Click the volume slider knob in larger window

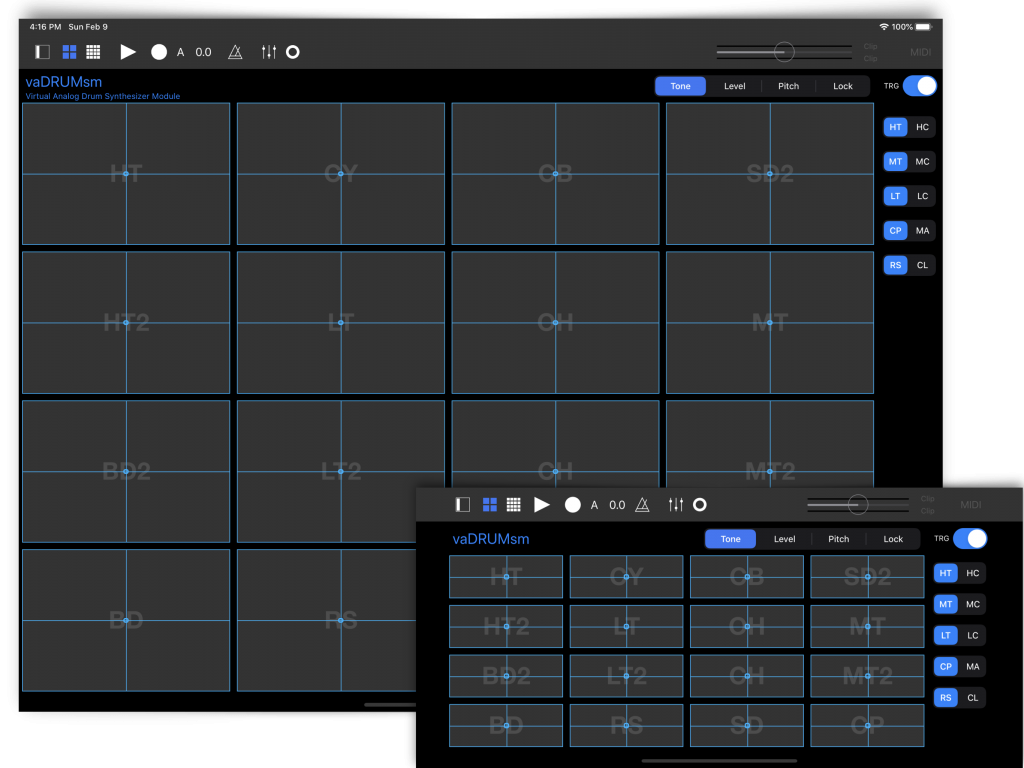coord(784,51)
